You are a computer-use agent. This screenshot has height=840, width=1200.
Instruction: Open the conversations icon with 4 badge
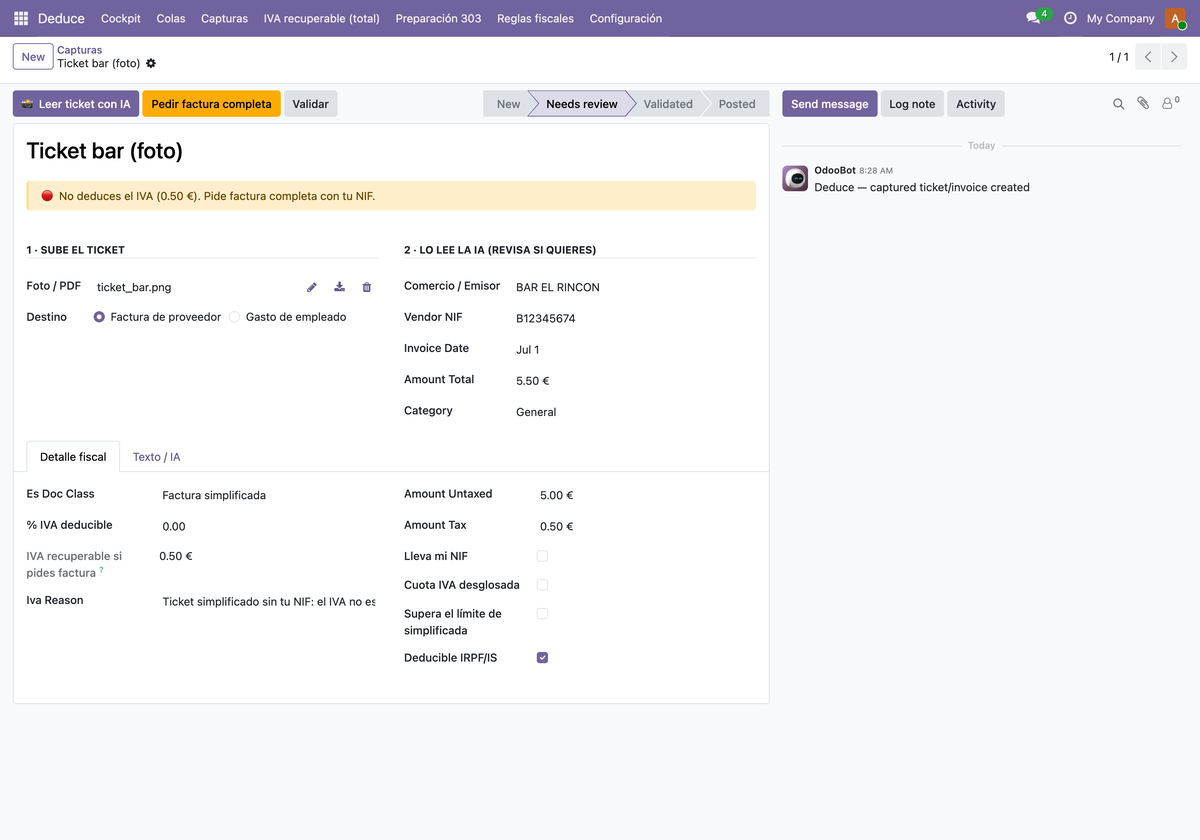click(1037, 18)
